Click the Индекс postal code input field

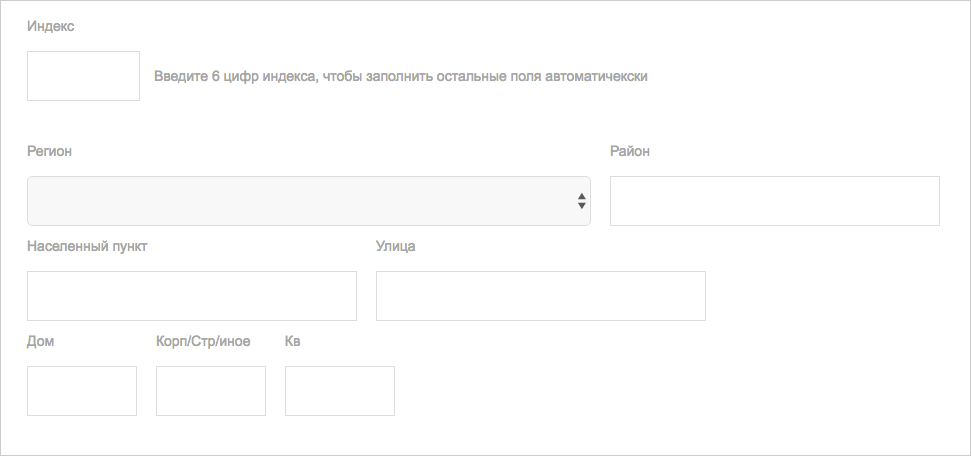(x=83, y=76)
